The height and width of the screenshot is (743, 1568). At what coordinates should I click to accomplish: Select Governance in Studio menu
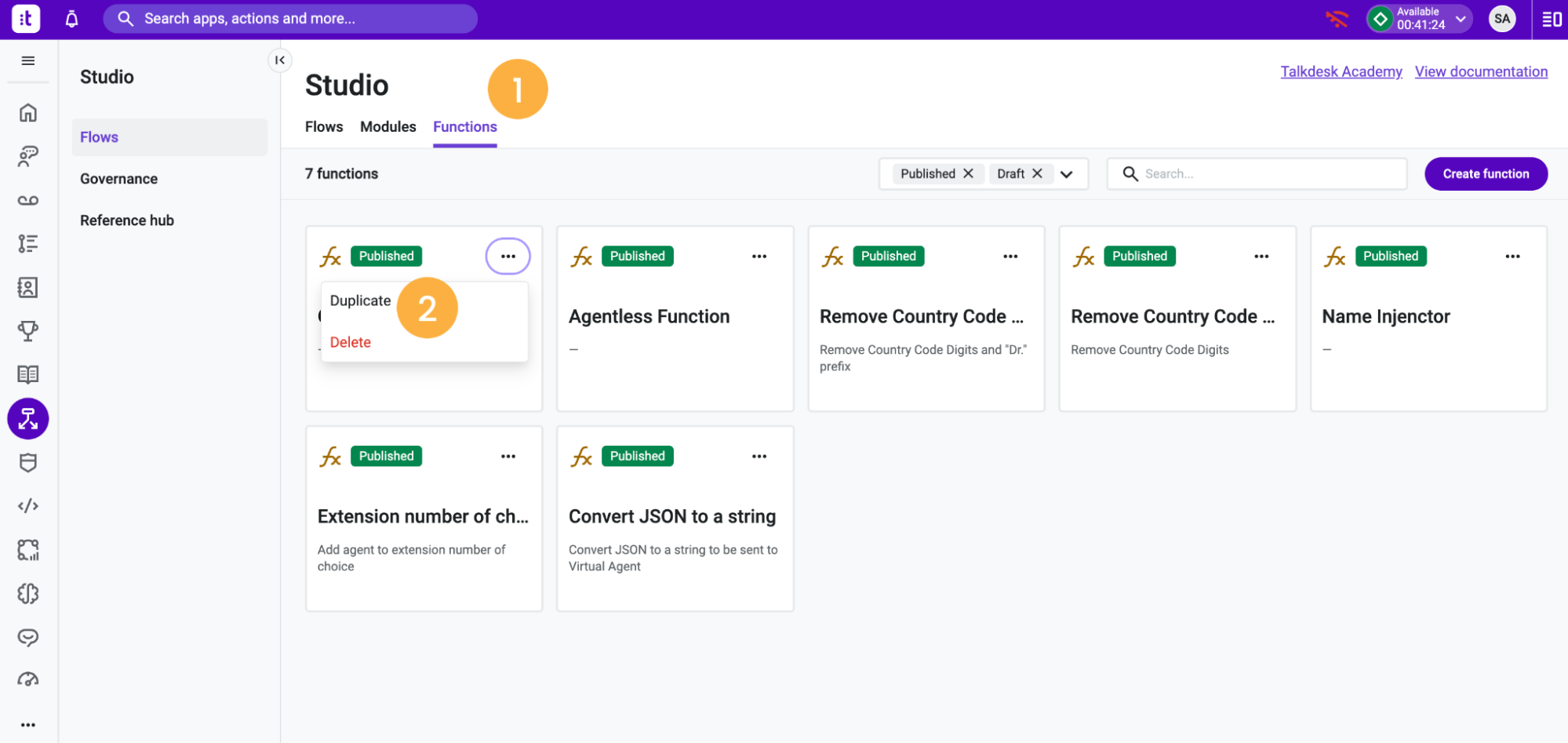pos(119,179)
